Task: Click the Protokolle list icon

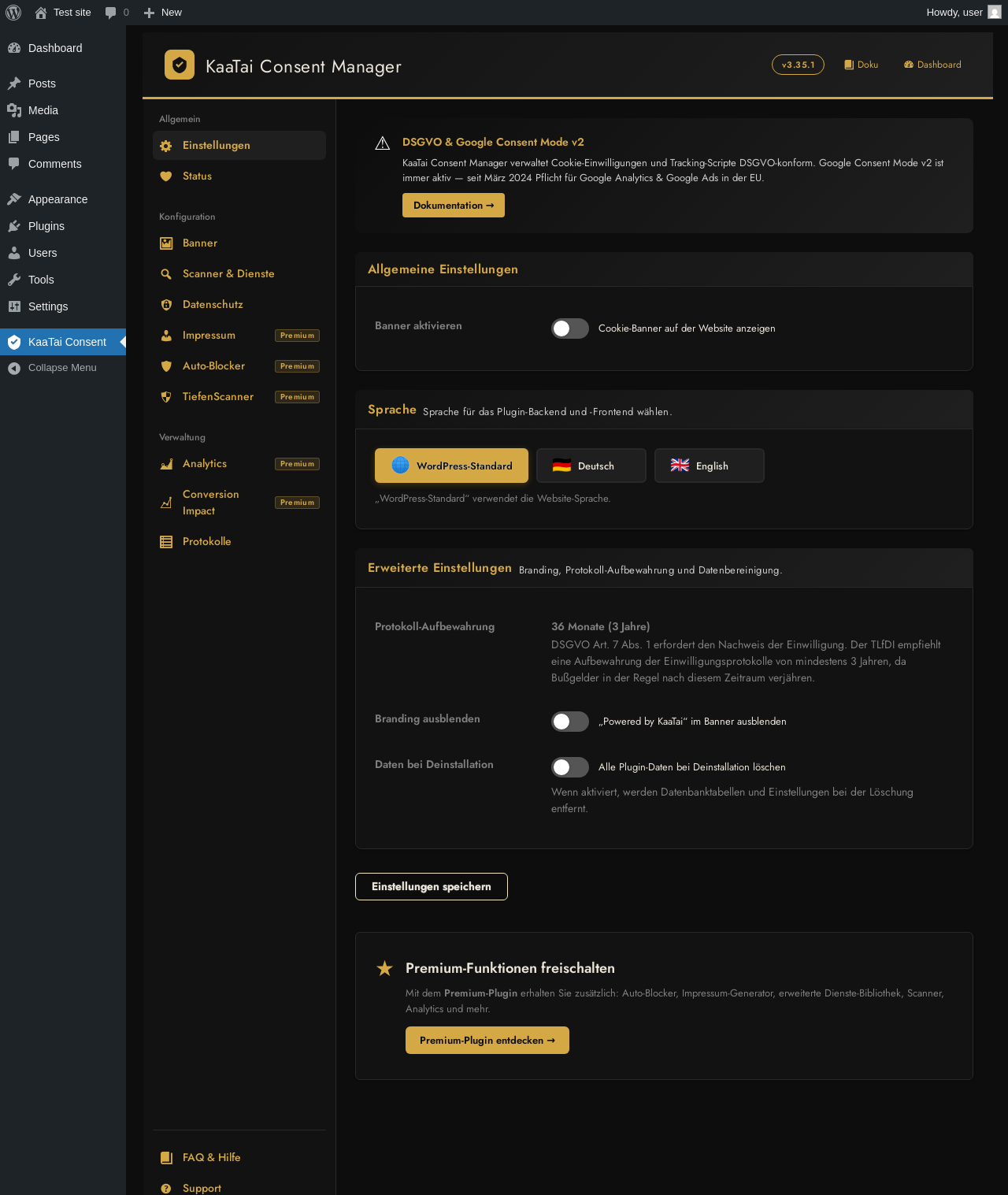Action: click(x=166, y=542)
